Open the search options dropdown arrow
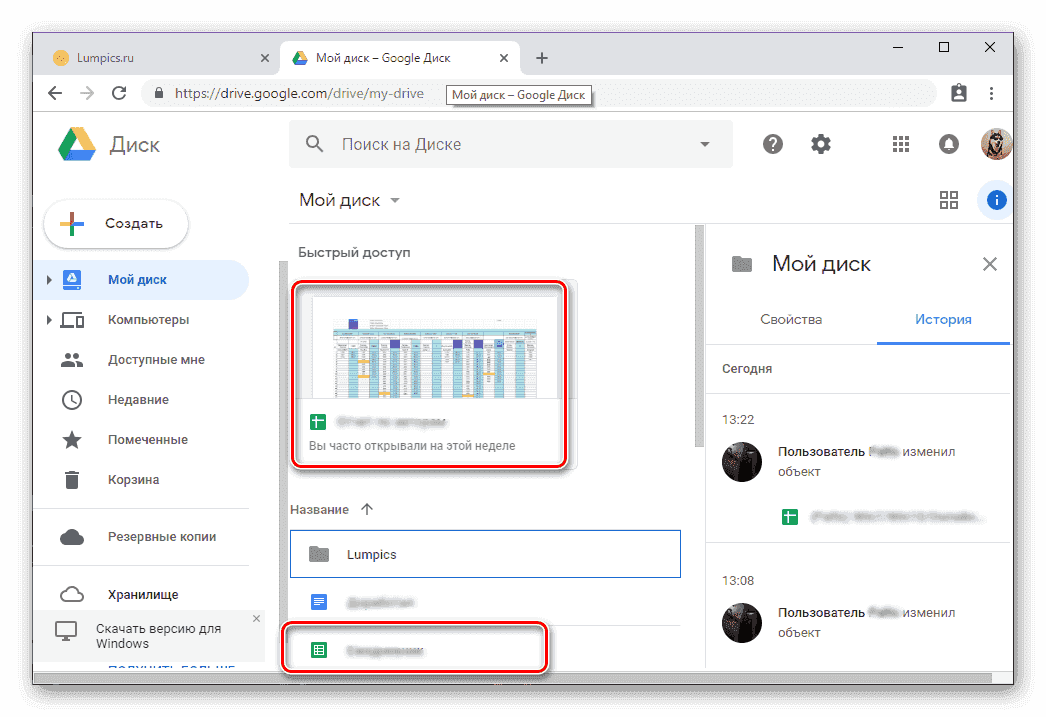Image resolution: width=1046 pixels, height=717 pixels. click(x=703, y=143)
